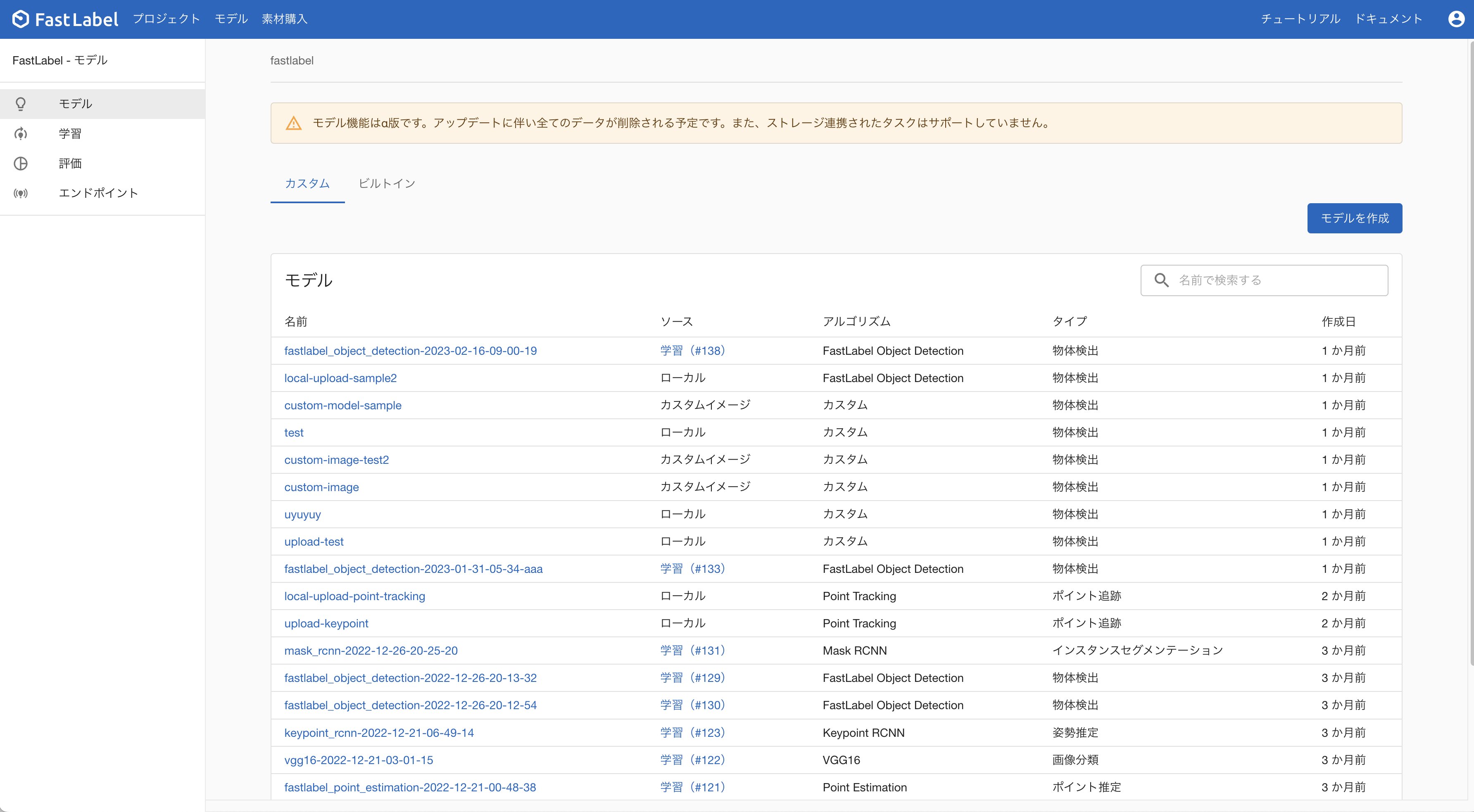1474x812 pixels.
Task: Open uyuyuy model
Action: click(x=303, y=515)
